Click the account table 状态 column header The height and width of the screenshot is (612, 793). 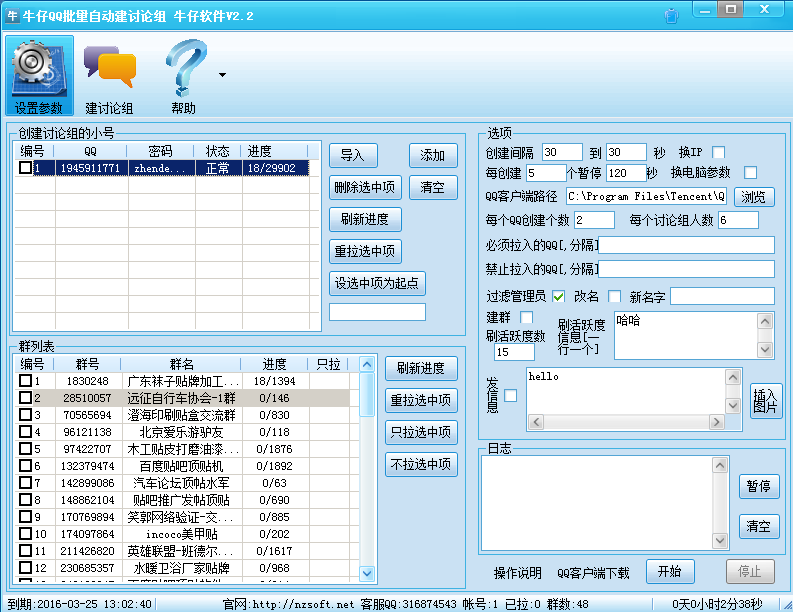pyautogui.click(x=217, y=151)
